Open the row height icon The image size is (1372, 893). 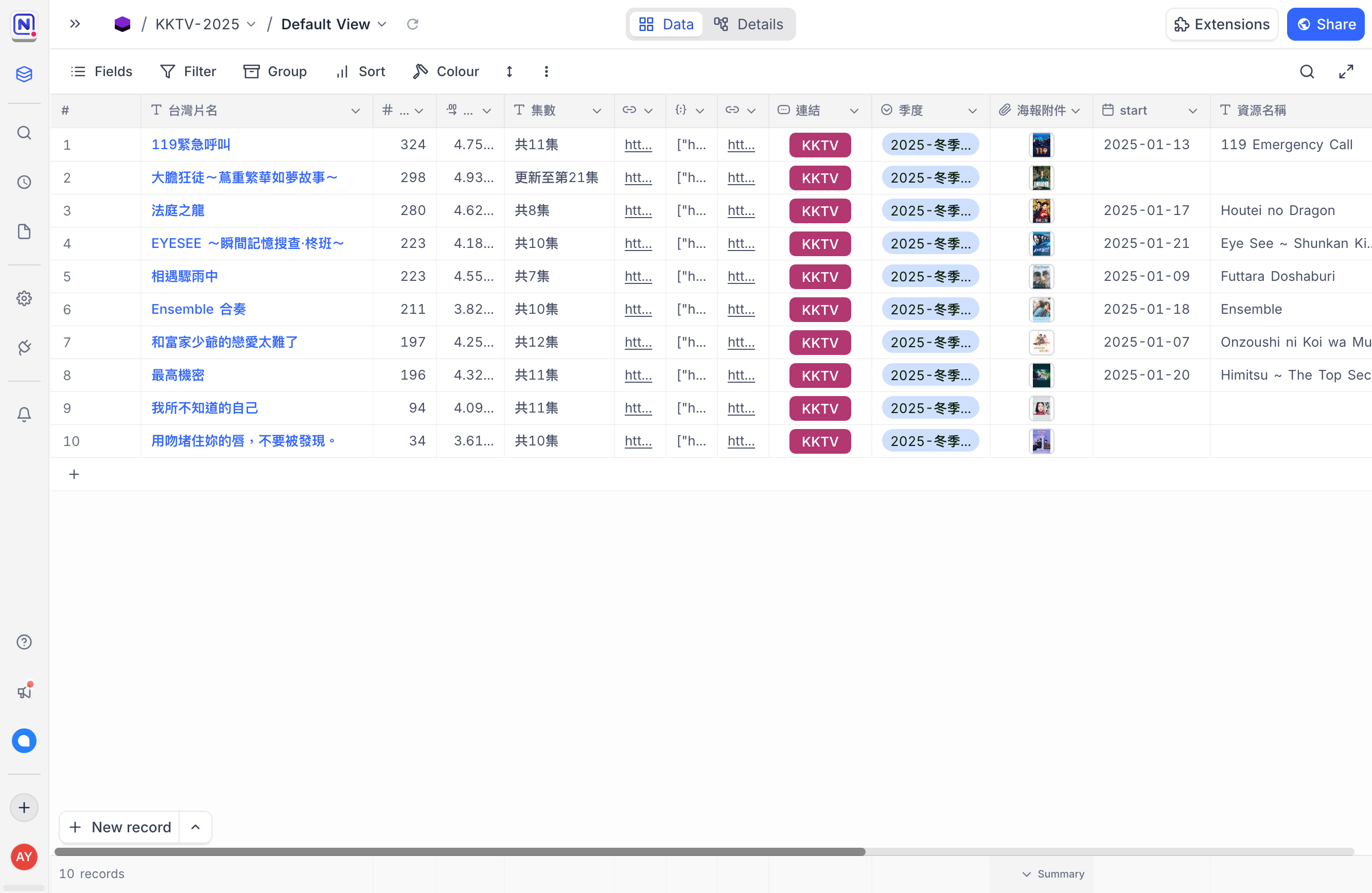tap(509, 72)
